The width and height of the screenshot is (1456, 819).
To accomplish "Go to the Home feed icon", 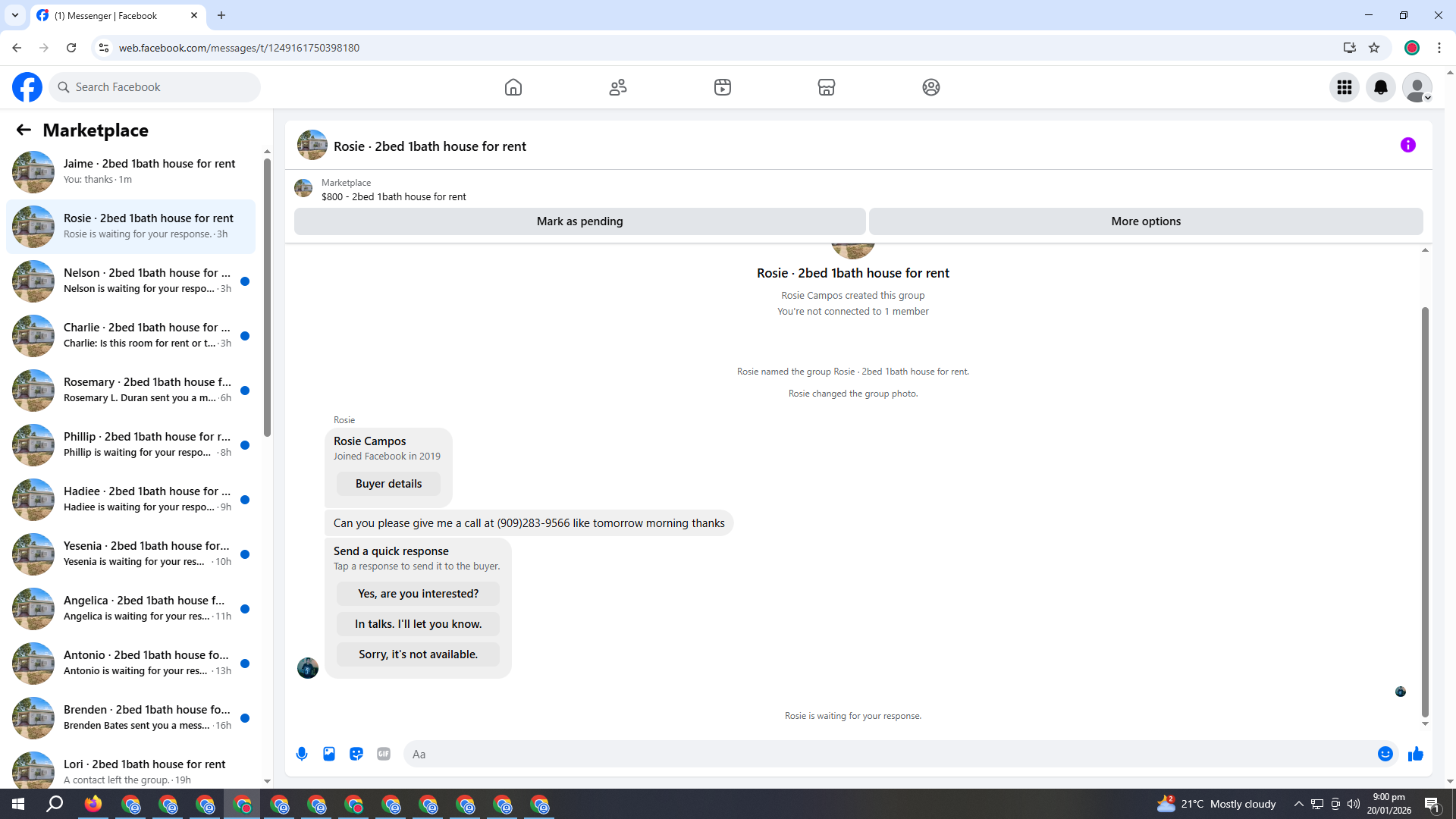I will tap(513, 87).
